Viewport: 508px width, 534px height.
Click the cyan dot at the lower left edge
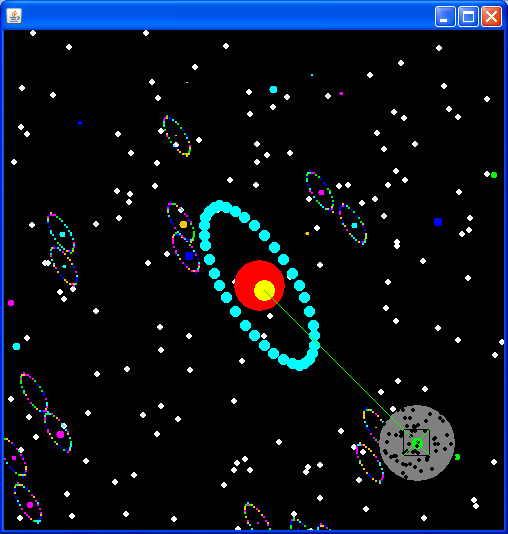pos(16,346)
